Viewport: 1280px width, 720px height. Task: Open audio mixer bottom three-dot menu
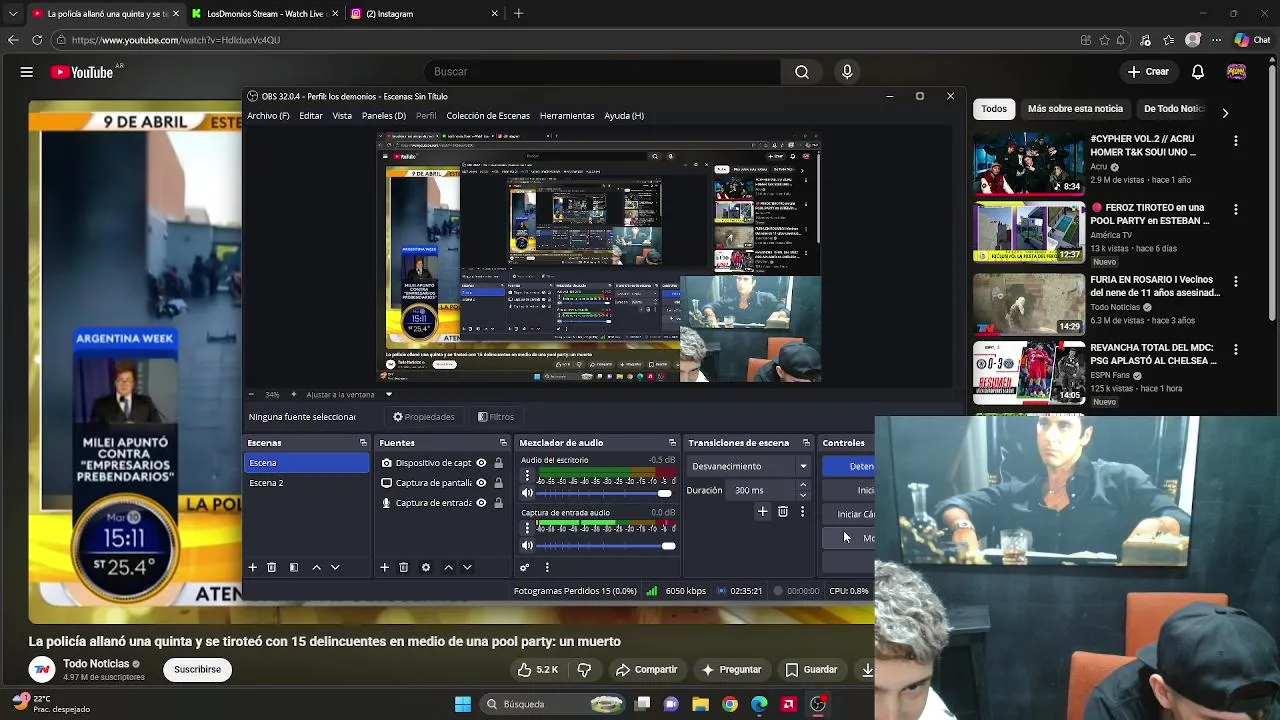click(x=547, y=567)
